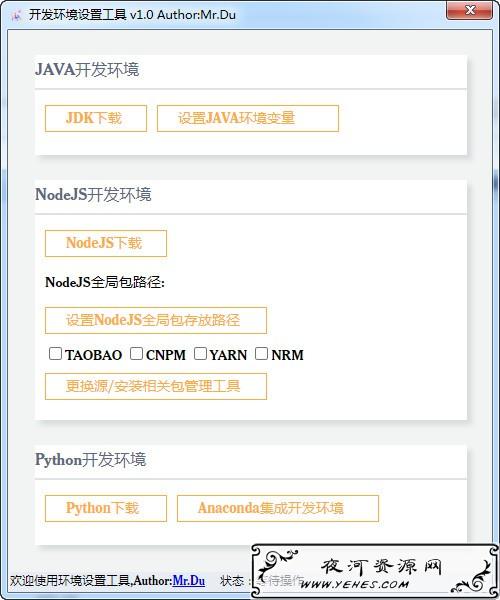Select the NodeJS开发环境 section header

click(93, 194)
